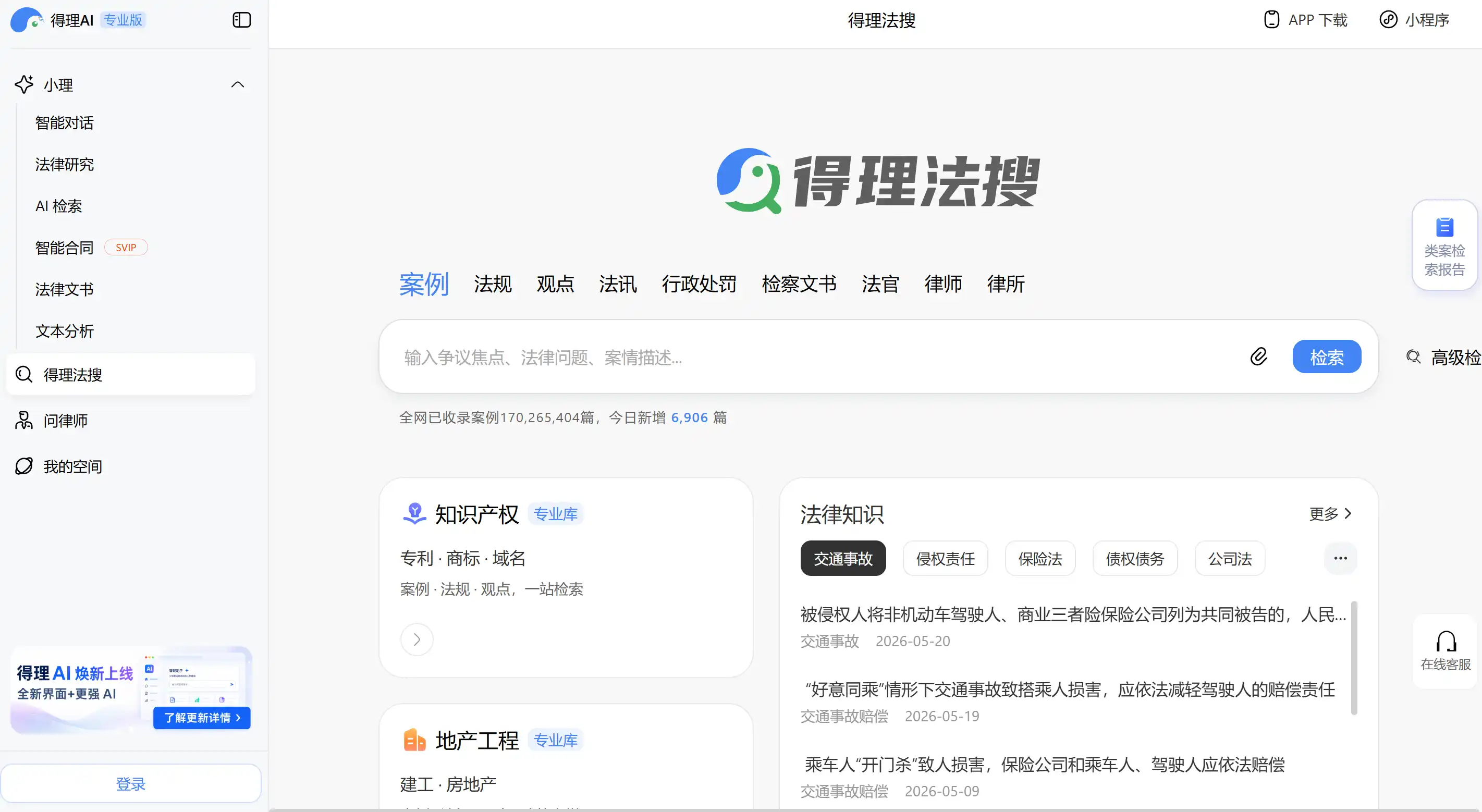Click the 知识产权 category icon
The width and height of the screenshot is (1482, 812).
coord(414,513)
